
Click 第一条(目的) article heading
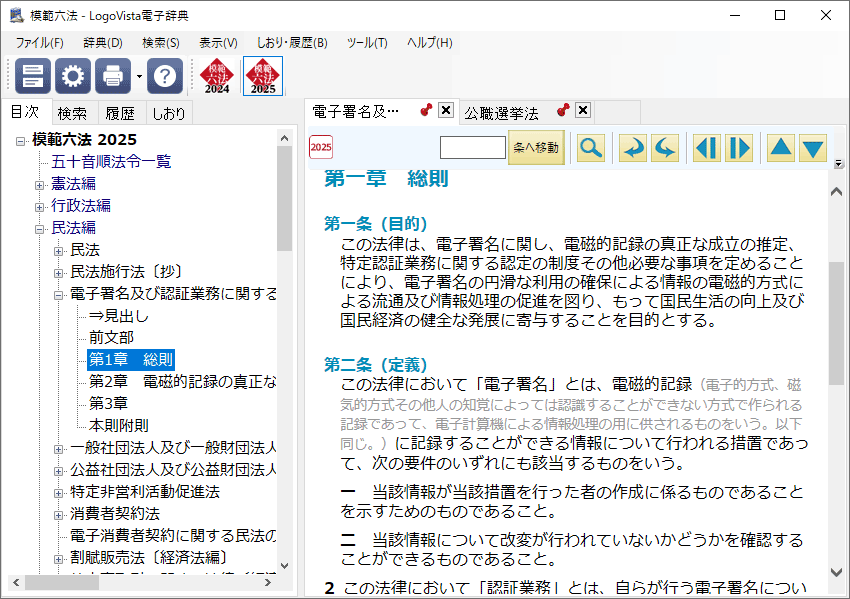(x=376, y=223)
